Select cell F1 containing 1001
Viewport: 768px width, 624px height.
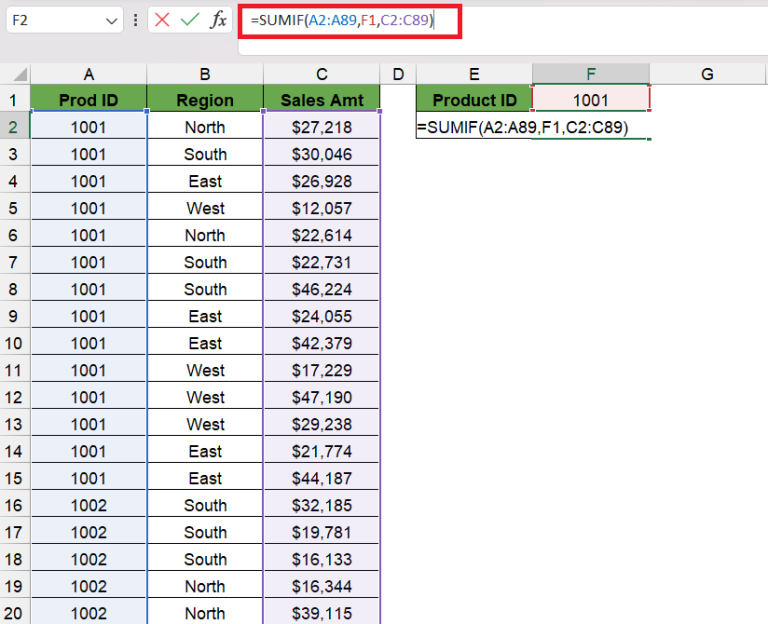[591, 100]
